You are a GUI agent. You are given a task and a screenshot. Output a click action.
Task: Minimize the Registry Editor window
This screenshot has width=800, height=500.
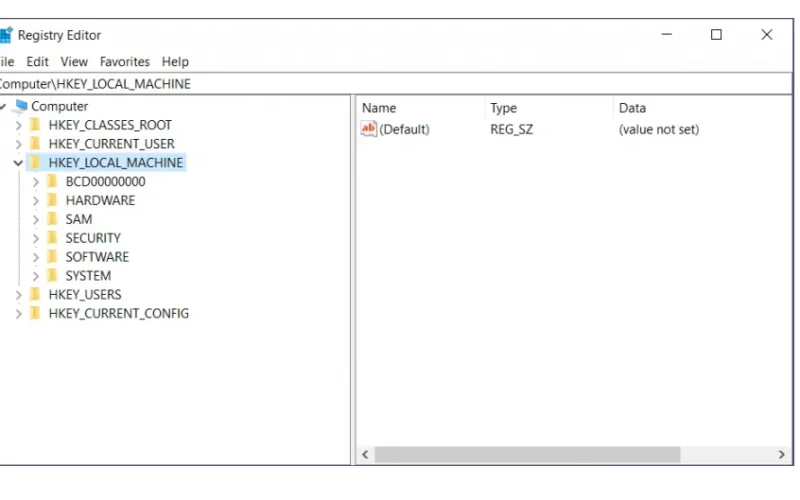[667, 35]
